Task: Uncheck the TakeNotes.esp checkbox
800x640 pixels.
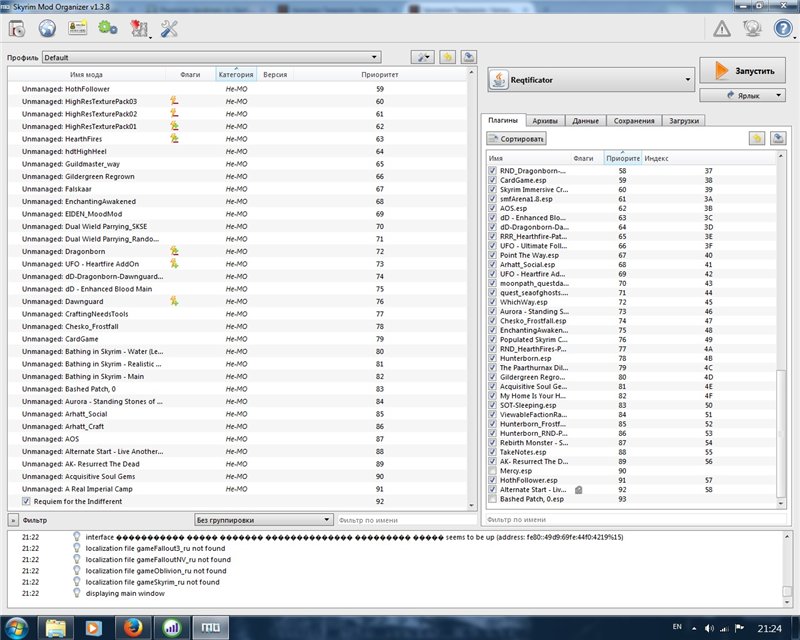Action: [x=492, y=452]
